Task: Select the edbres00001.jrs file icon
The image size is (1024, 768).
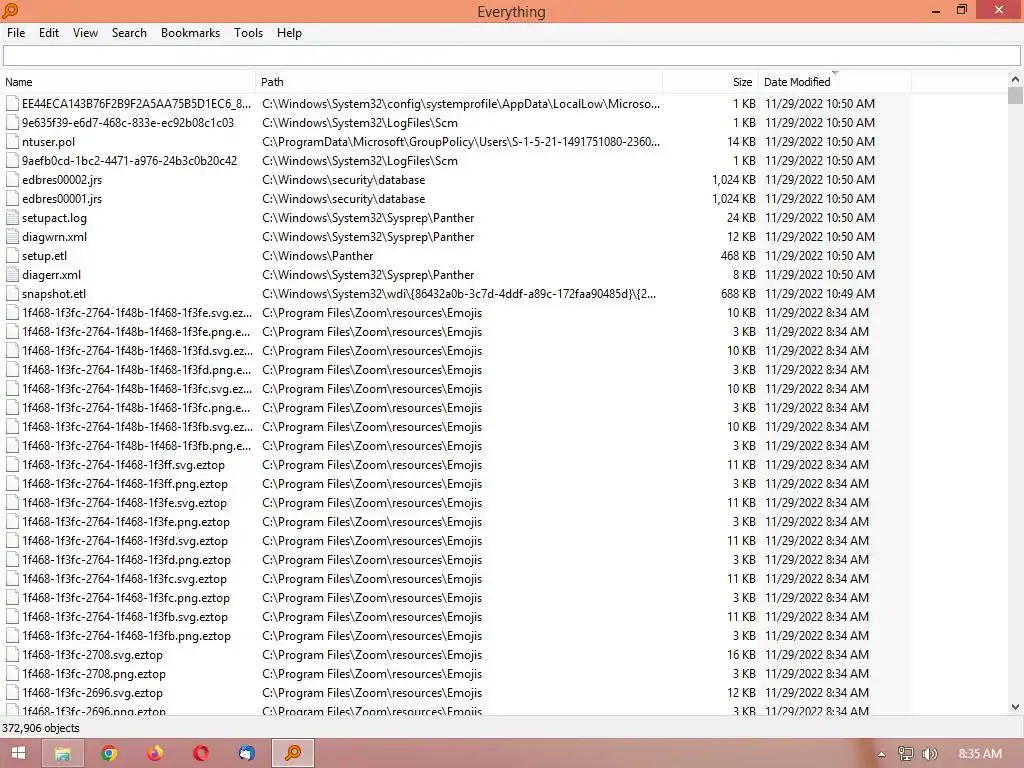Action: pyautogui.click(x=12, y=199)
